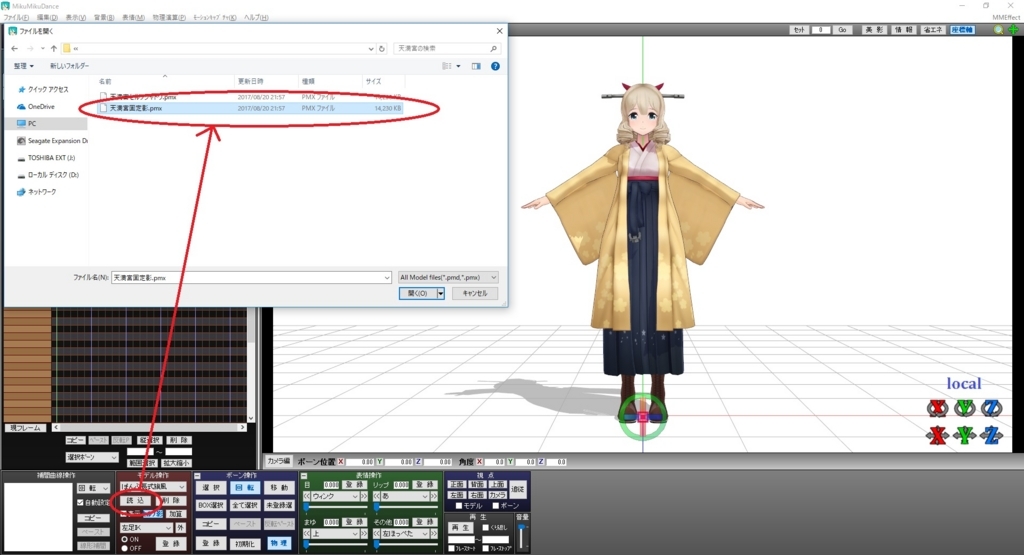Refresh the file dialog folder view
This screenshot has height=555, width=1024.
(382, 48)
